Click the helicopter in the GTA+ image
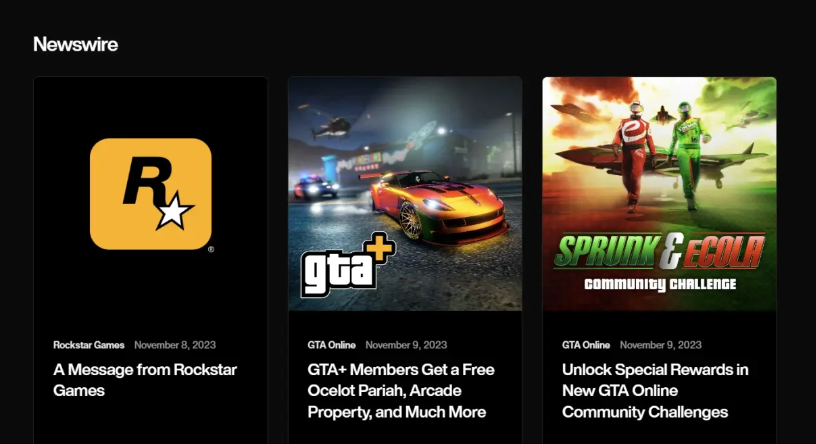Image resolution: width=816 pixels, height=444 pixels. [330, 125]
